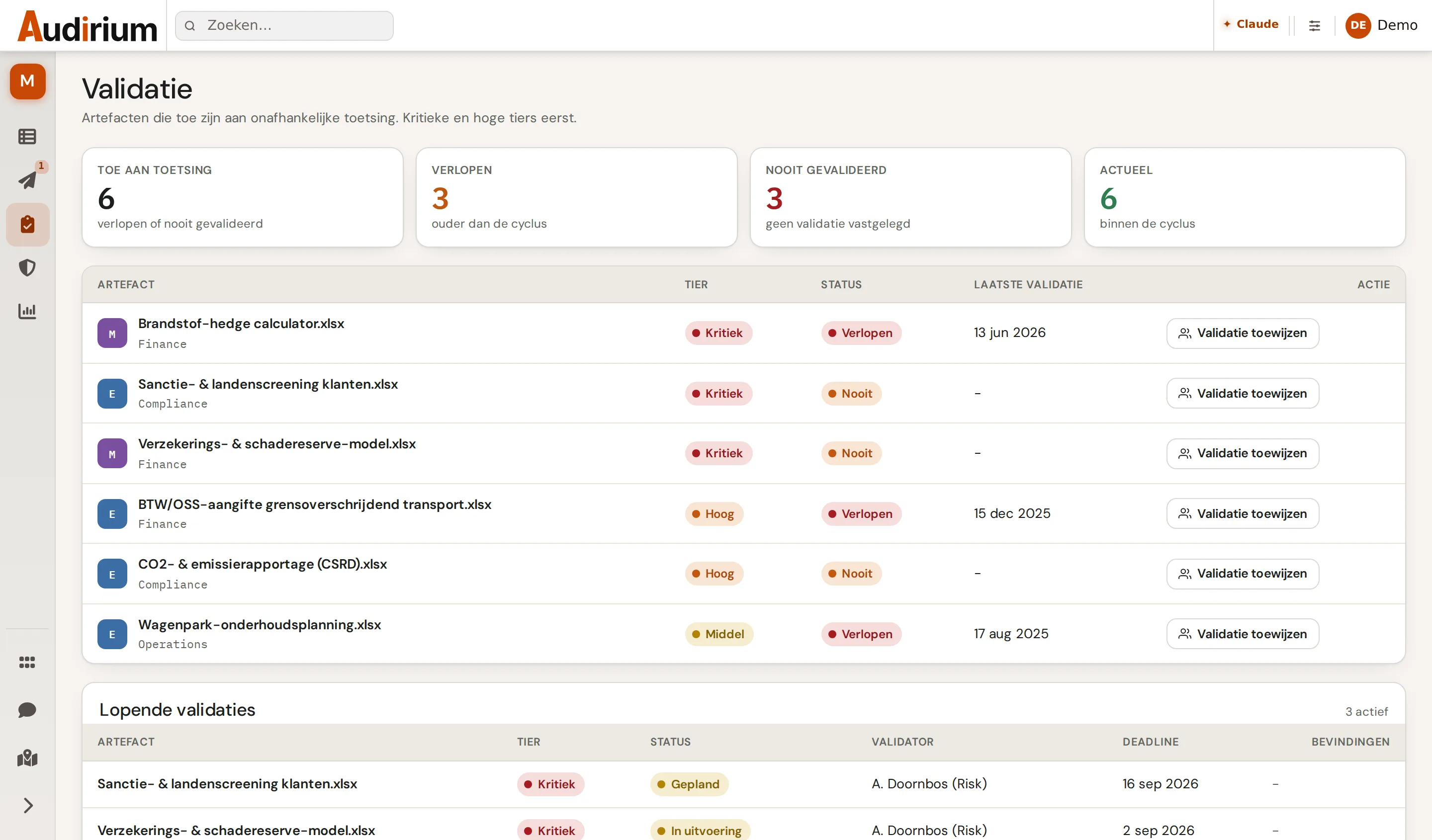The image size is (1432, 840).
Task: Assign validation for Sanctie- & landenscreening klanten.xlsx
Action: coord(1242,393)
